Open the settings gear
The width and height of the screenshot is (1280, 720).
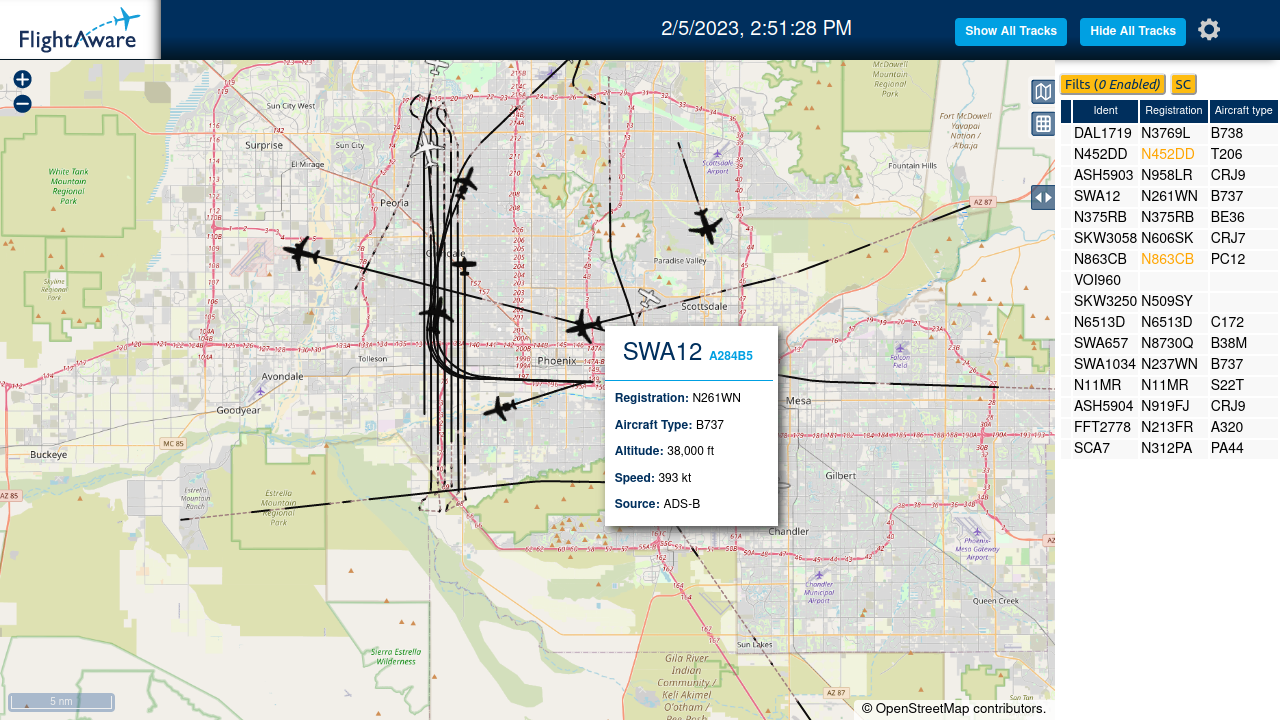click(x=1209, y=30)
